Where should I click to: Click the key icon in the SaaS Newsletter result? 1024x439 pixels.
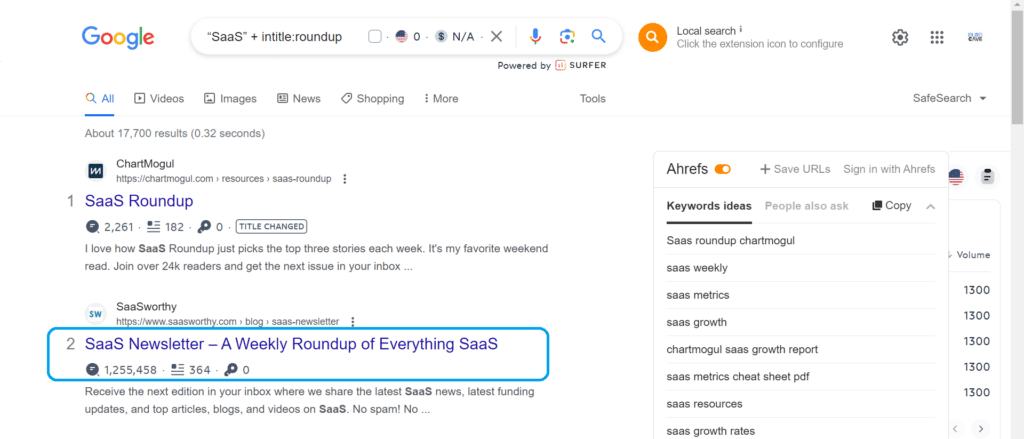tap(231, 370)
